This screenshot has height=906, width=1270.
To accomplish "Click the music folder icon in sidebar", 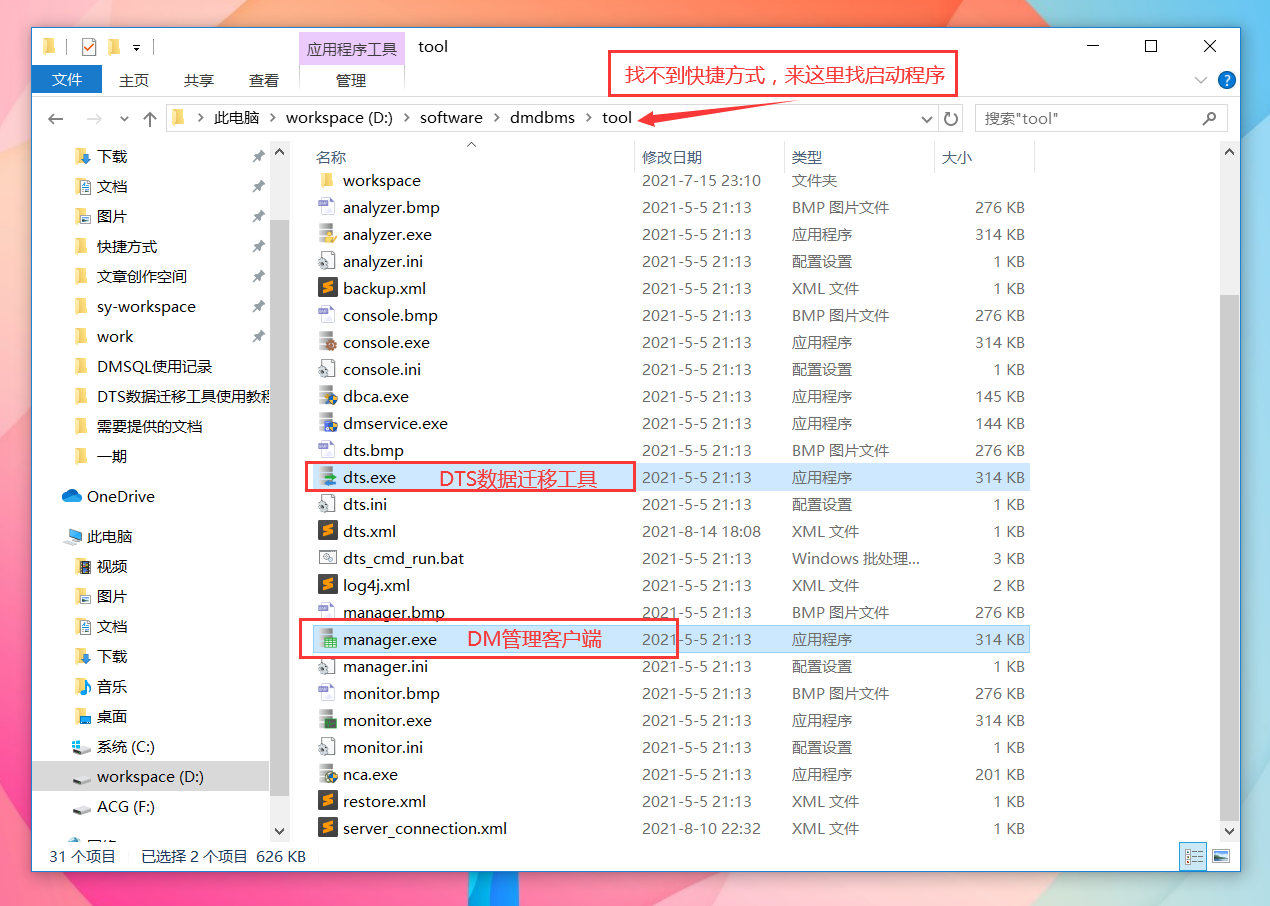I will pos(84,687).
